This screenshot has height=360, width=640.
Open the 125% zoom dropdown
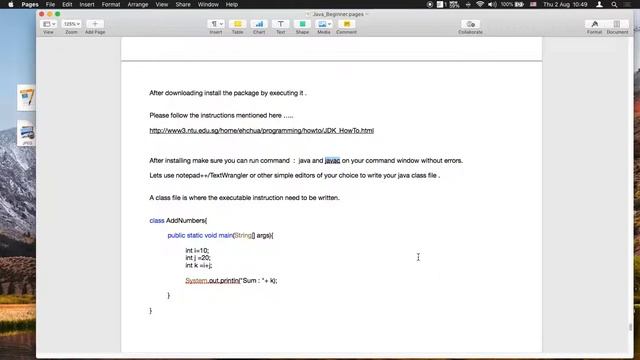(x=71, y=24)
